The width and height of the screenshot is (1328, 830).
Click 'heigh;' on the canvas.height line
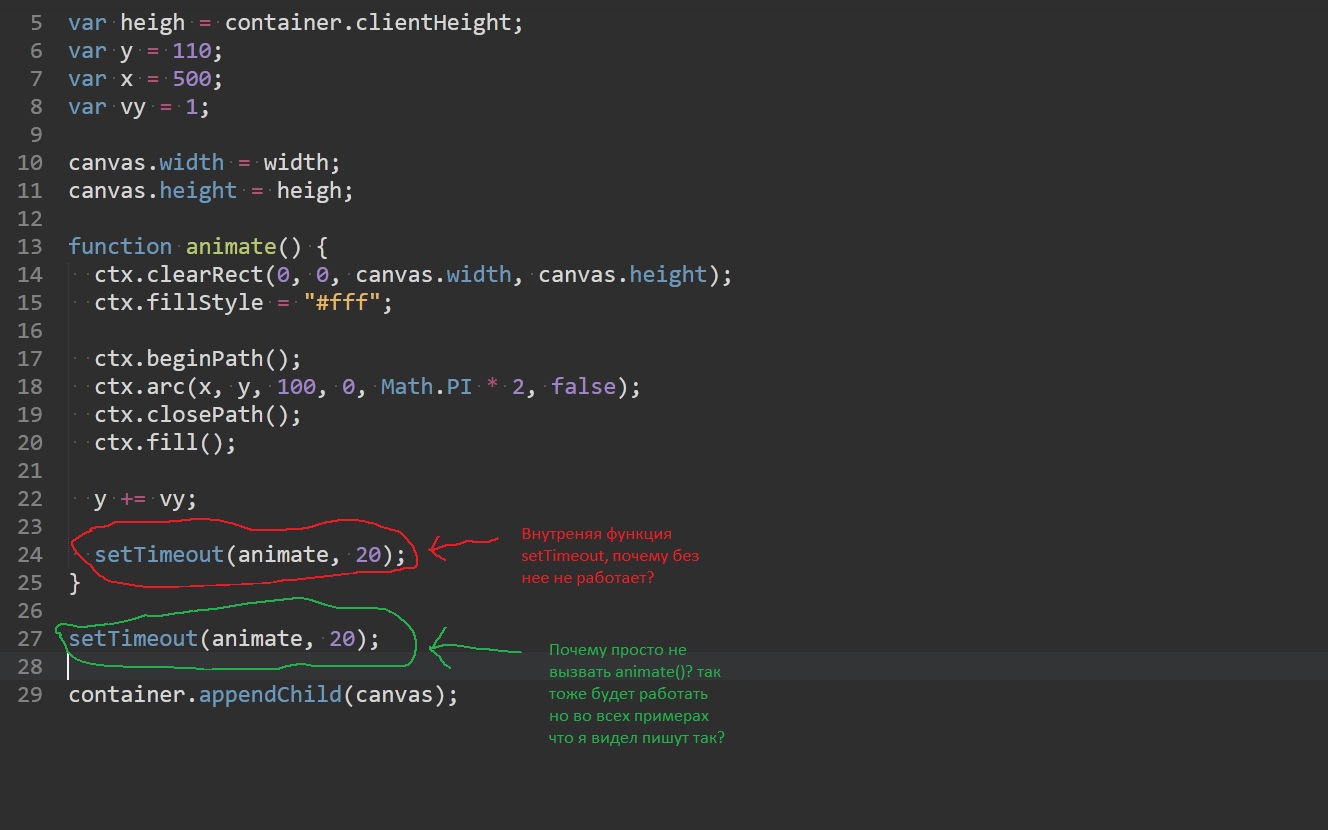[315, 191]
